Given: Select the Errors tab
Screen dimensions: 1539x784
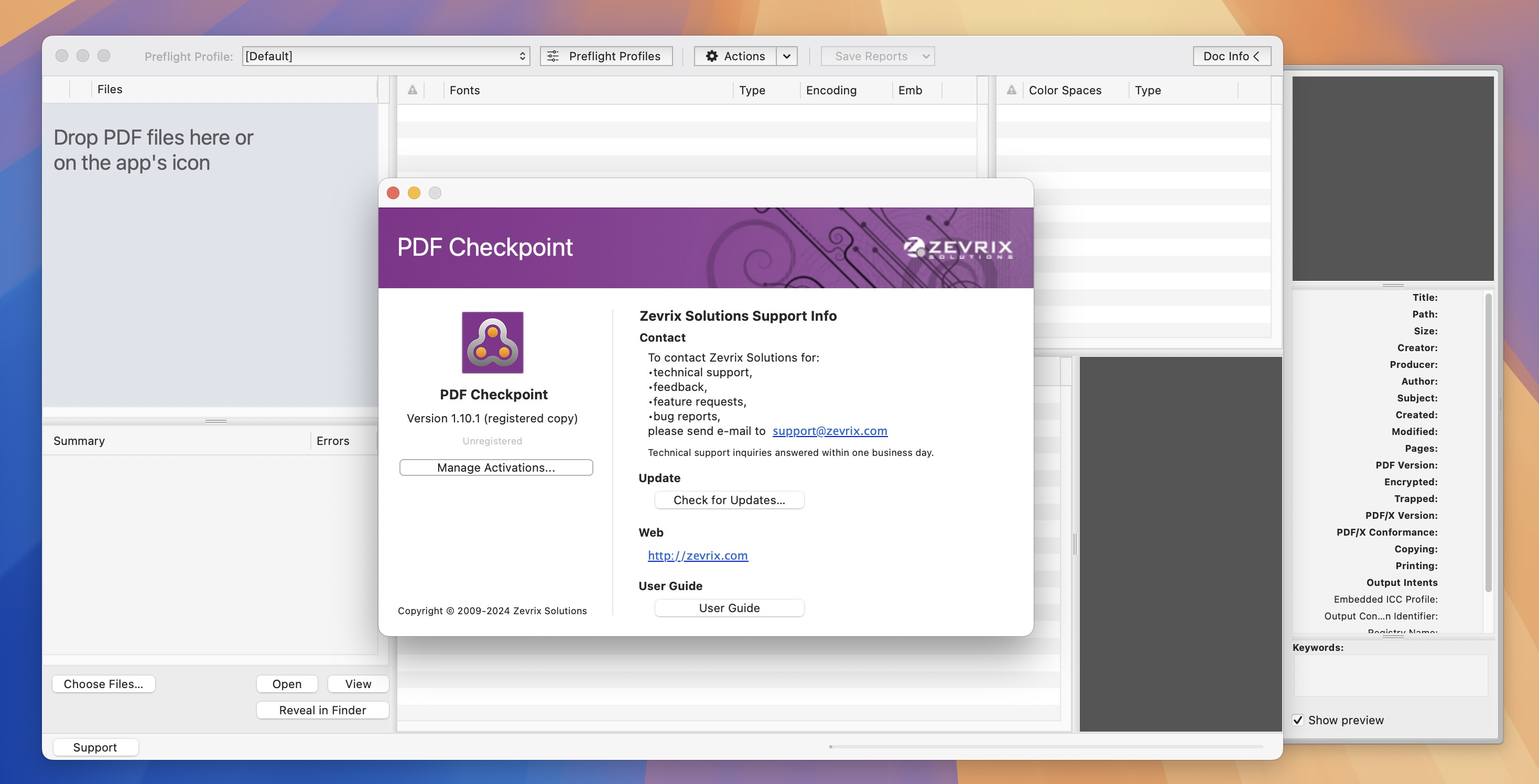Looking at the screenshot, I should [x=332, y=440].
